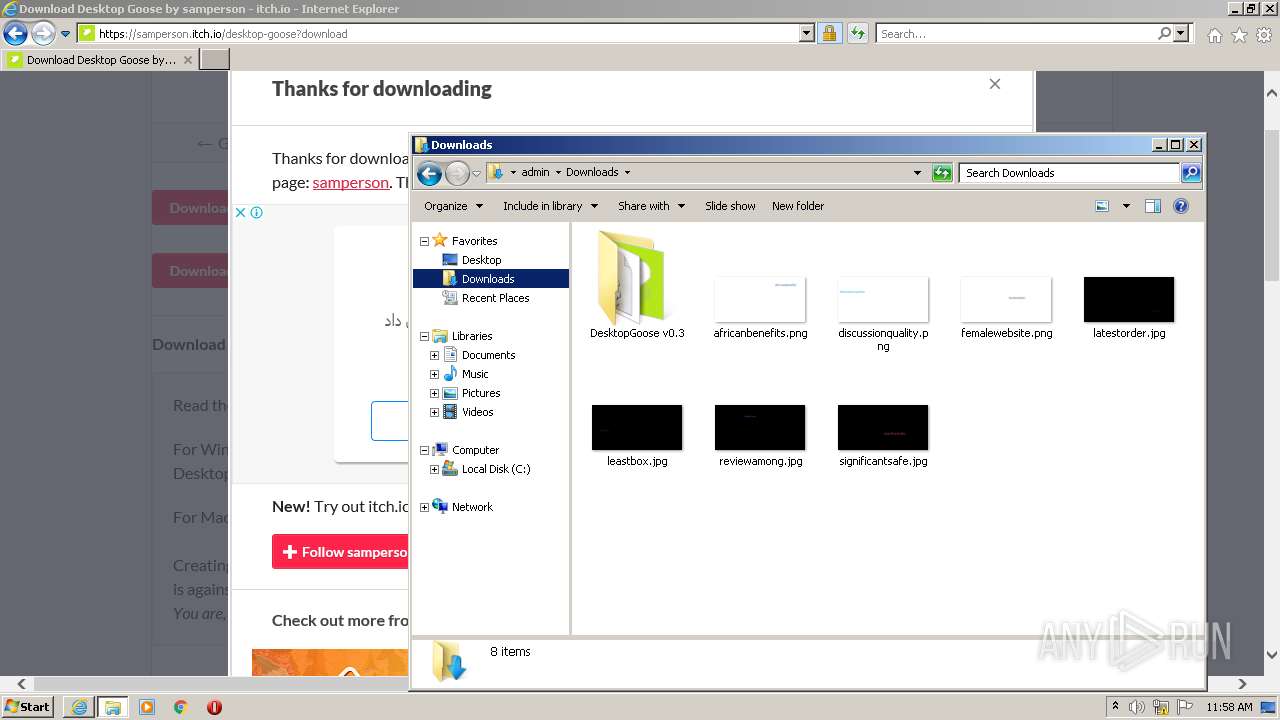The image size is (1280, 720).
Task: Close the Thanks for downloading dialog
Action: pos(995,84)
